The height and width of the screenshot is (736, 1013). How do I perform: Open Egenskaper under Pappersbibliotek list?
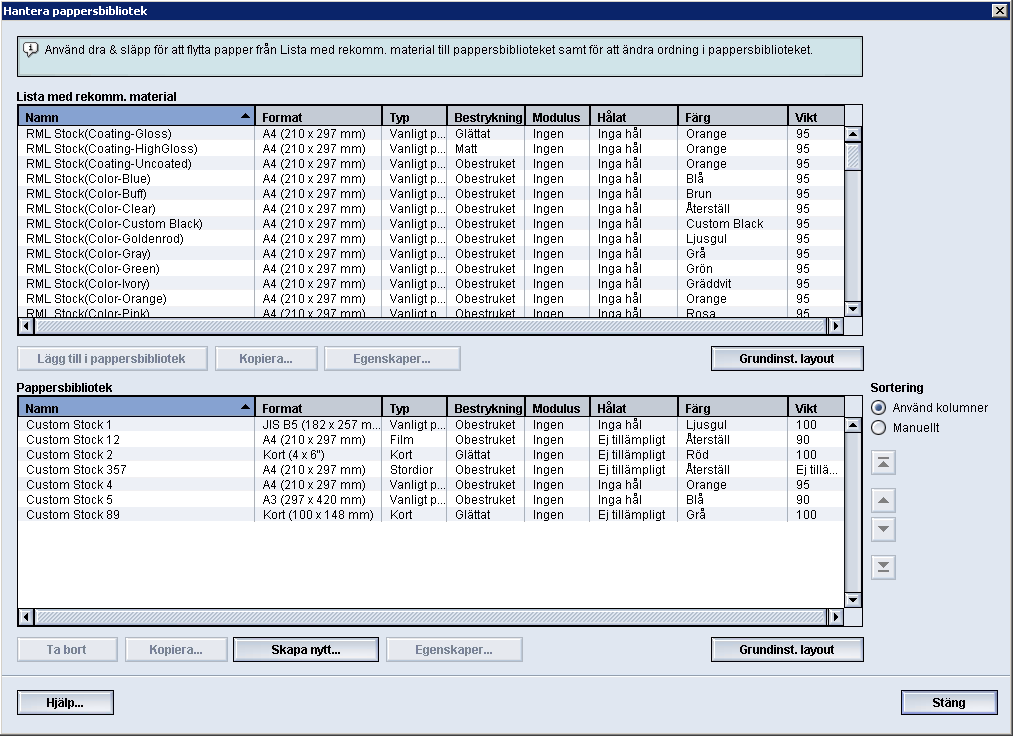[x=454, y=649]
